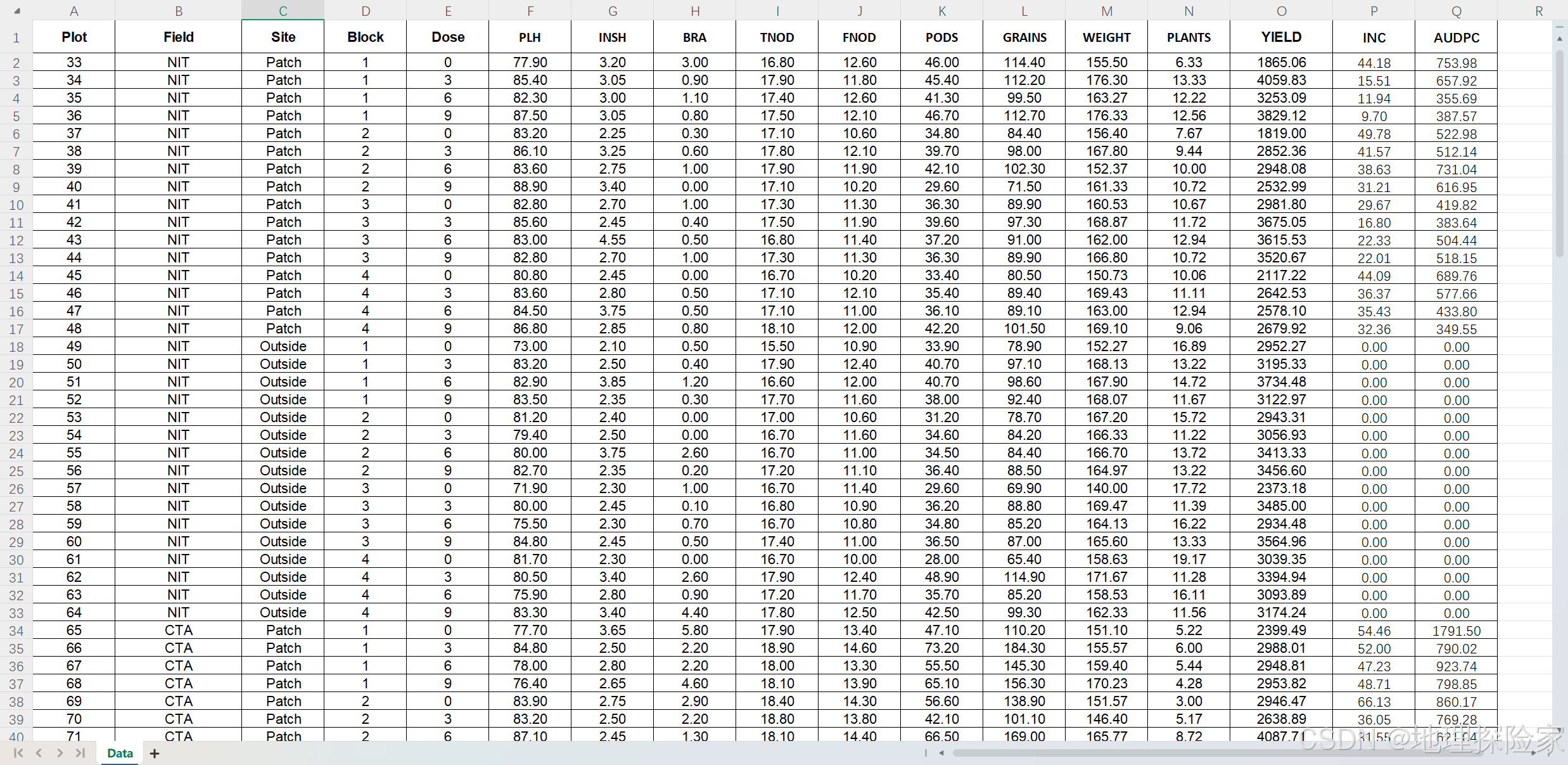The height and width of the screenshot is (765, 1568).
Task: Jump to the last sheet tab
Action: tap(80, 753)
